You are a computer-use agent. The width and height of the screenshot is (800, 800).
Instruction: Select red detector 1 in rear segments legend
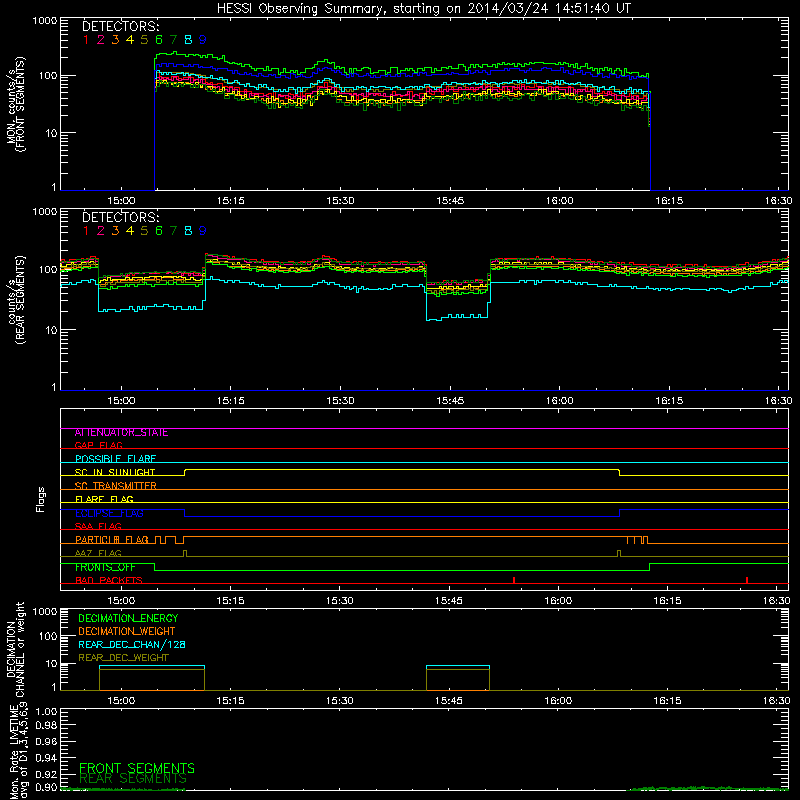[86, 231]
